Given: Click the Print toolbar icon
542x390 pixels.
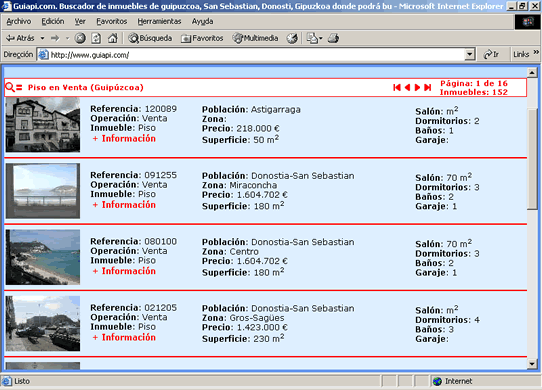Looking at the screenshot, I should pyautogui.click(x=333, y=38).
